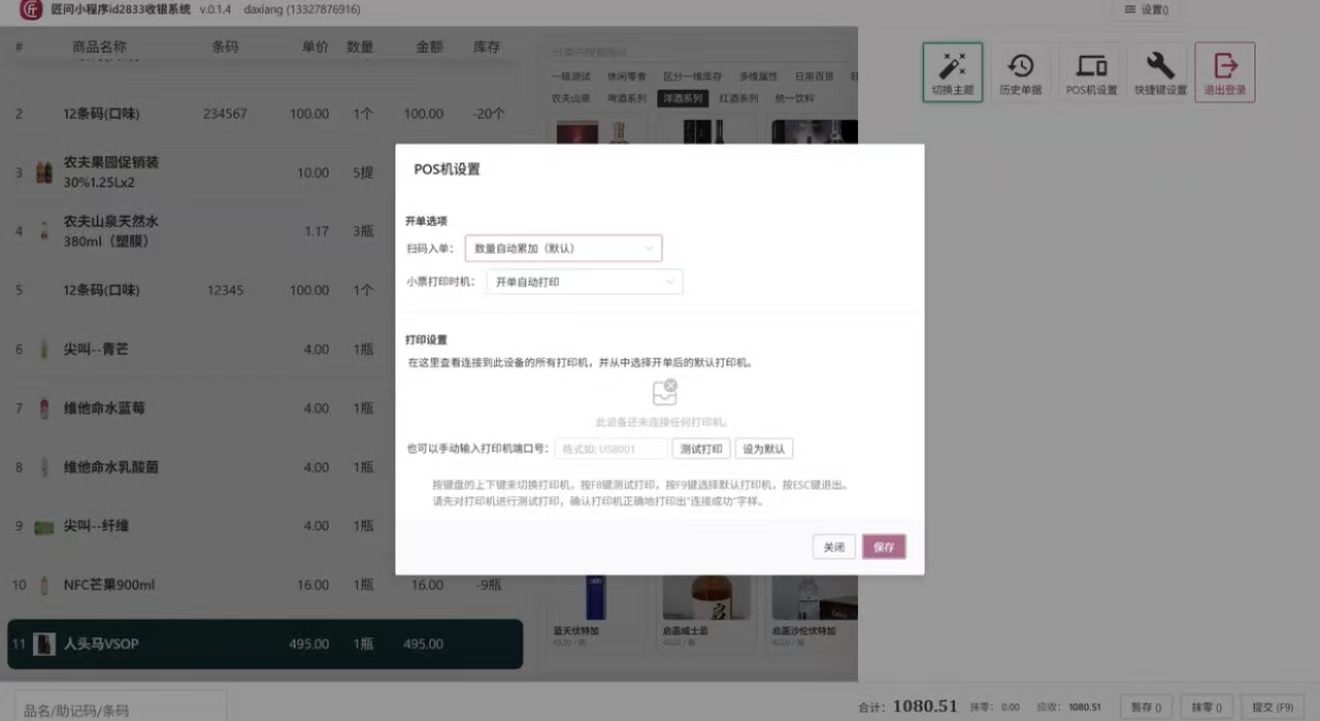Select the 统一饮料 category tab
The width and height of the screenshot is (1320, 721).
pyautogui.click(x=795, y=98)
